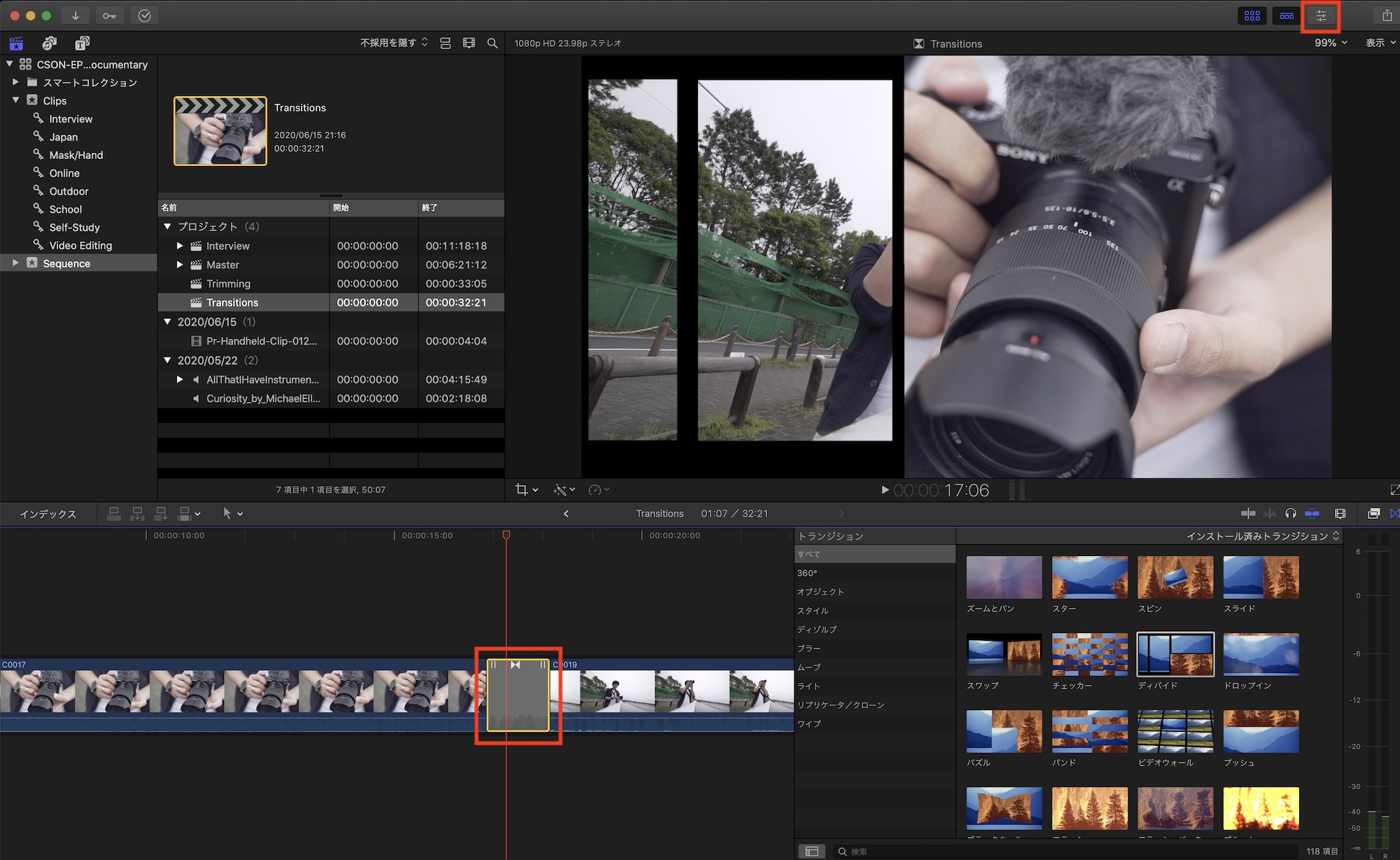Open the keyword editor key icon
Image resolution: width=1400 pixels, height=860 pixels.
110,15
